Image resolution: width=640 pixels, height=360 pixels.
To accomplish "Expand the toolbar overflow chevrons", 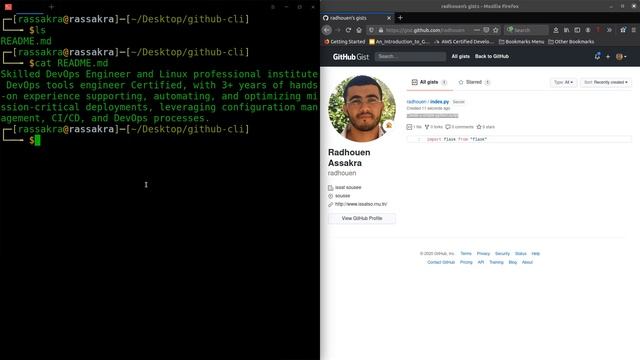I will [609, 30].
